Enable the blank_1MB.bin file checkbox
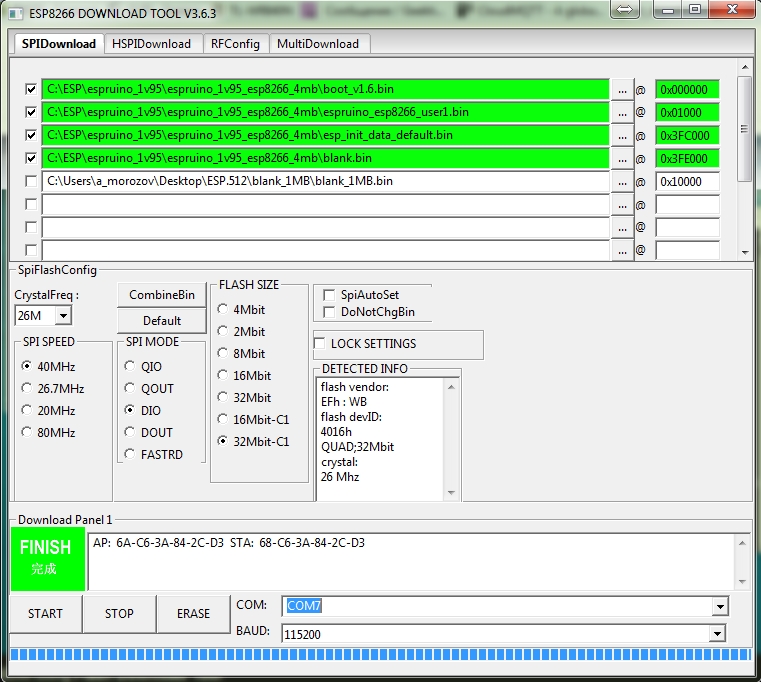Image resolution: width=761 pixels, height=682 pixels. point(31,181)
